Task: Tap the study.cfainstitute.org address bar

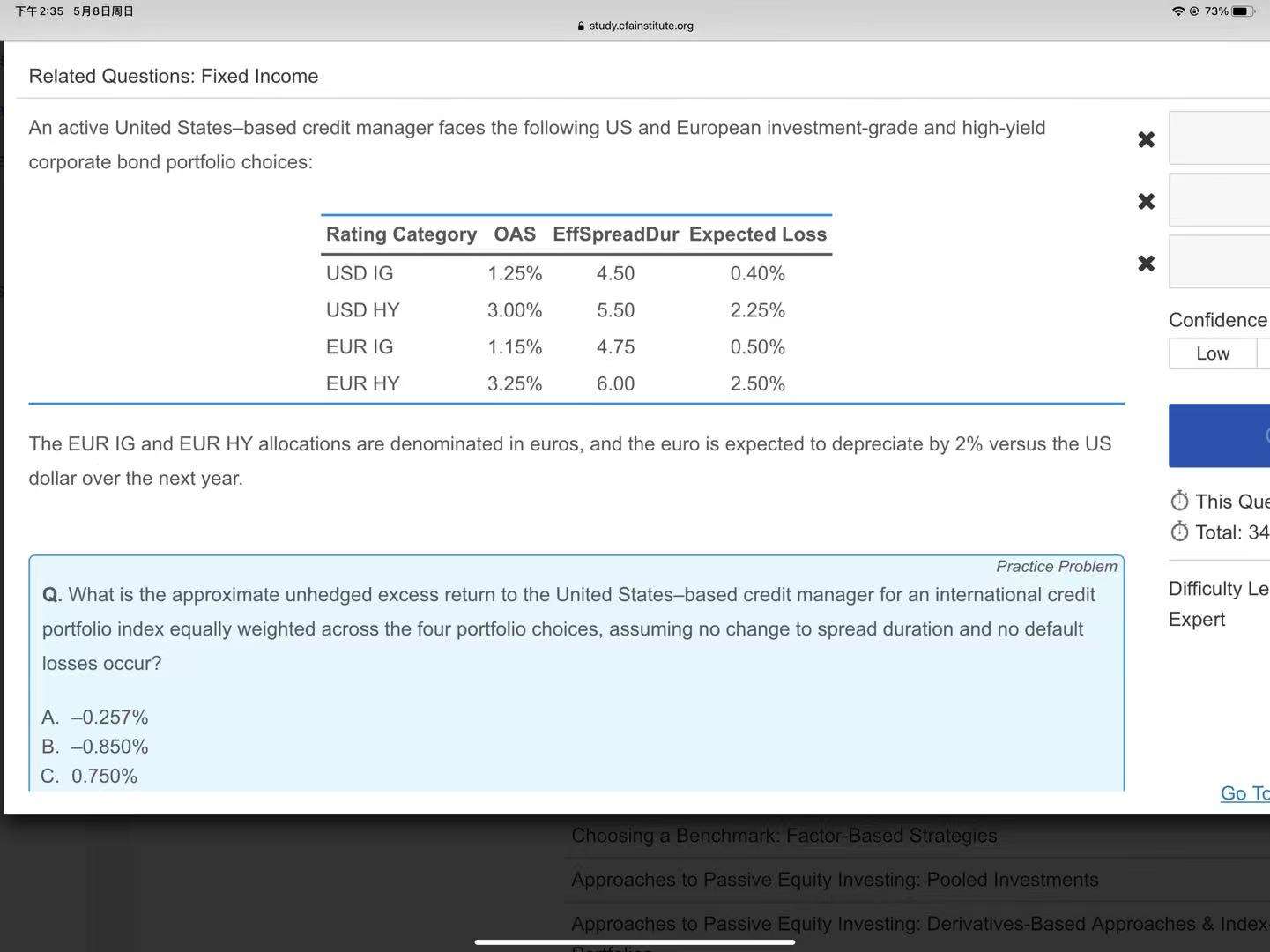Action: tap(641, 26)
